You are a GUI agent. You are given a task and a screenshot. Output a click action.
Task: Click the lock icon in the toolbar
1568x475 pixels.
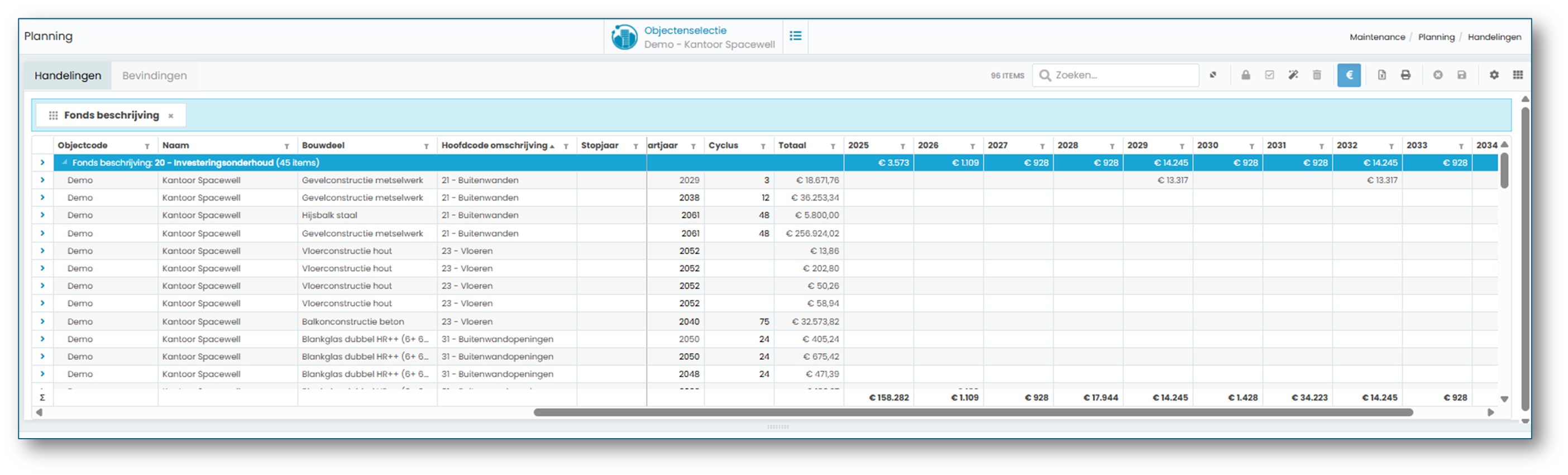click(x=1245, y=75)
